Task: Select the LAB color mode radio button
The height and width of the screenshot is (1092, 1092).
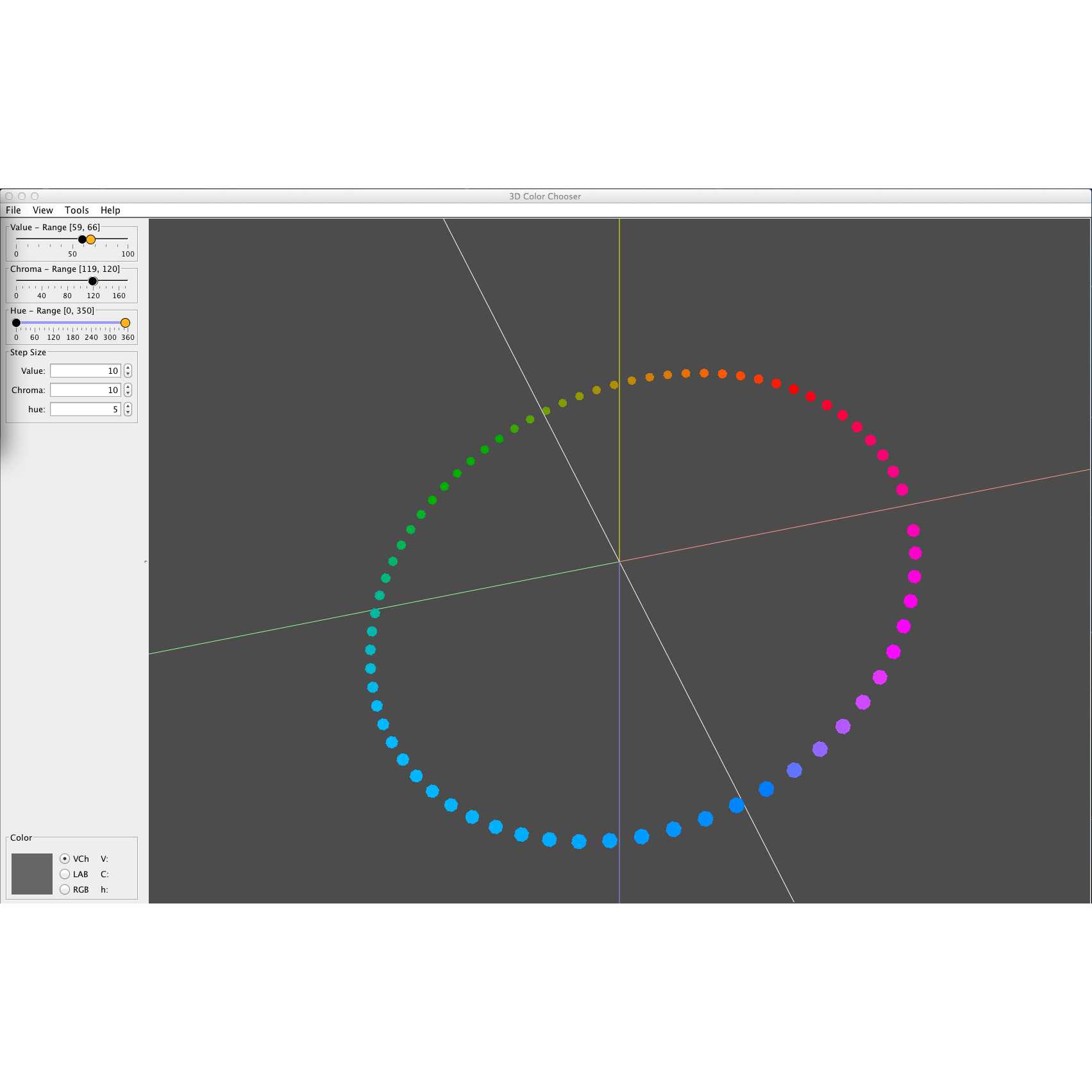Action: point(65,874)
